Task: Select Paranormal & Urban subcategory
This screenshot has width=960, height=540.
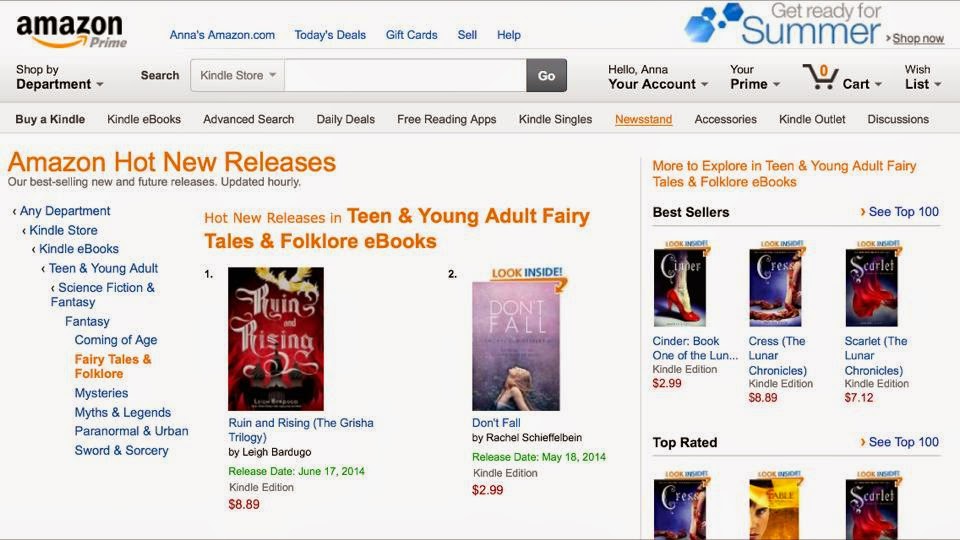Action: (131, 431)
